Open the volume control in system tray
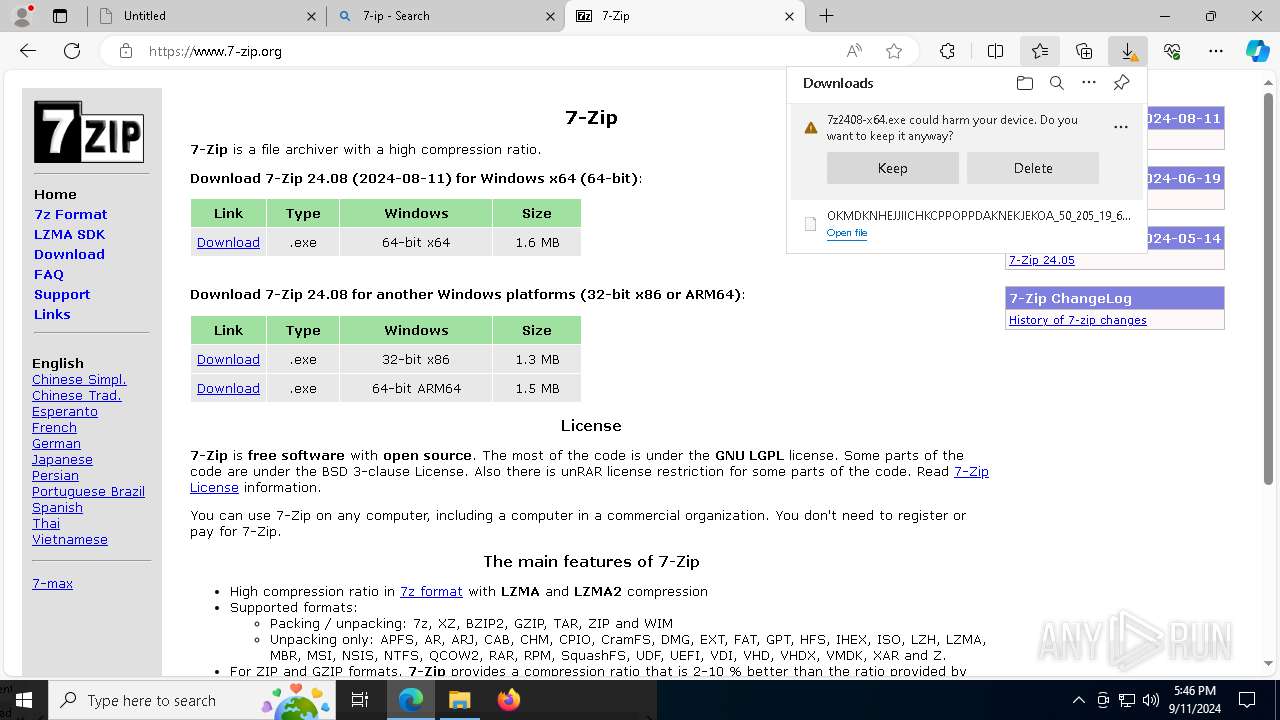The width and height of the screenshot is (1280, 720). 1151,700
